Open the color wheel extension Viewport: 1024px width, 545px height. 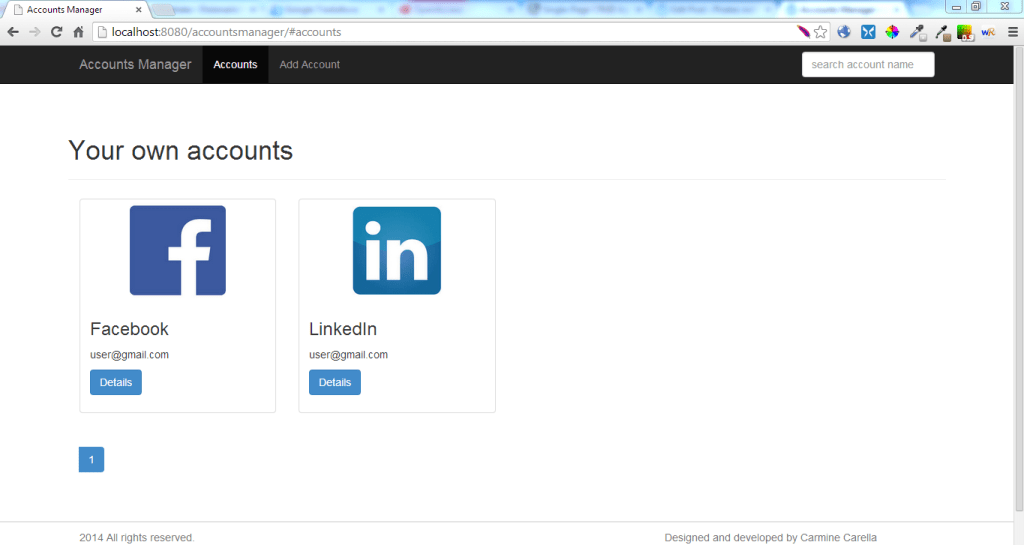(892, 32)
